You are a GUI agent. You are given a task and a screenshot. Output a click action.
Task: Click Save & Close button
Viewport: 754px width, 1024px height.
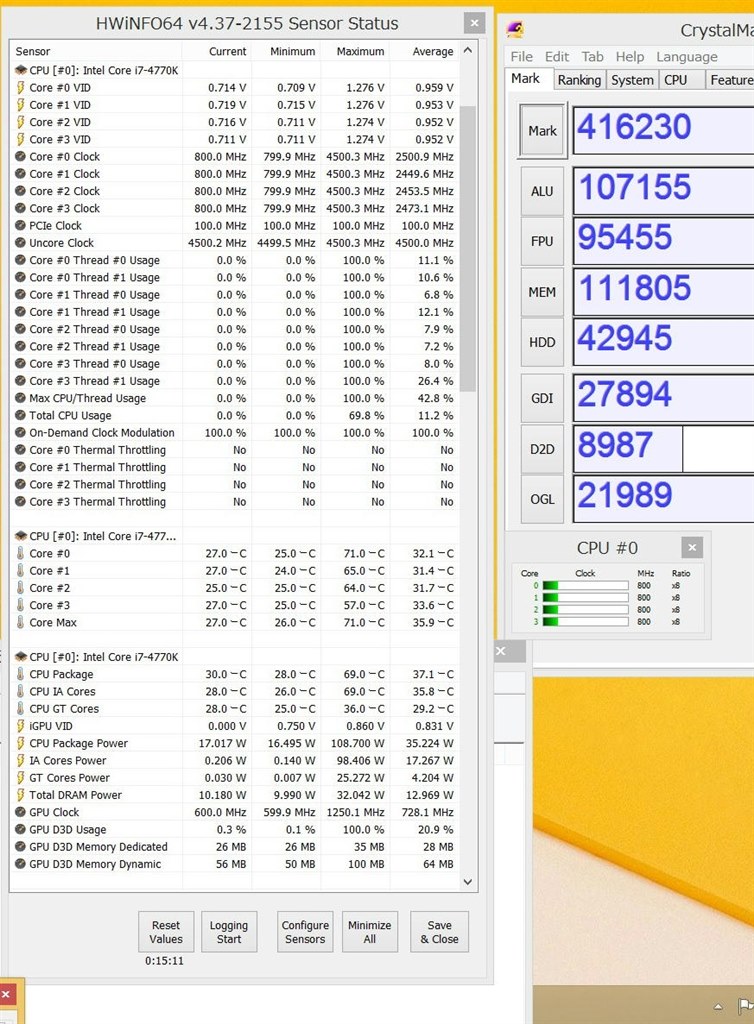tap(439, 932)
